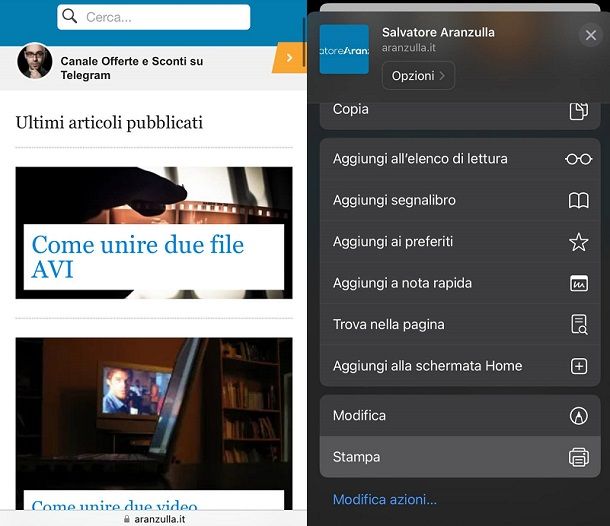Focus the Cerca search field

[154, 17]
